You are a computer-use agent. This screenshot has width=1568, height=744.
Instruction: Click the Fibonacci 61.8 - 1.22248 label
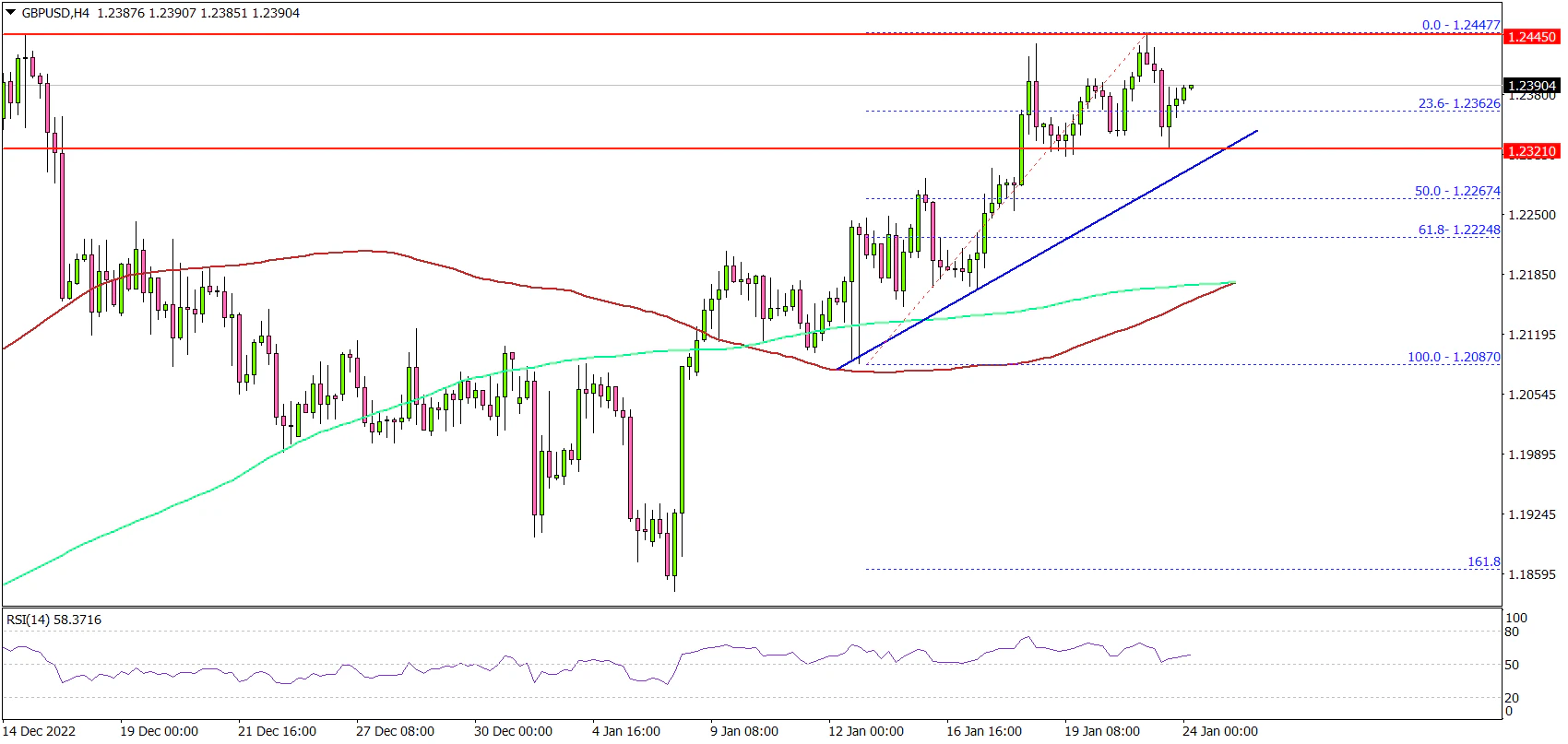(1458, 230)
